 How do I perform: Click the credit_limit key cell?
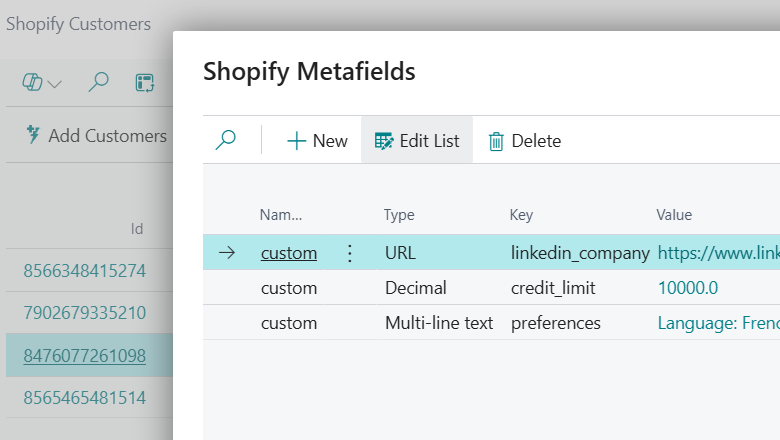point(553,288)
